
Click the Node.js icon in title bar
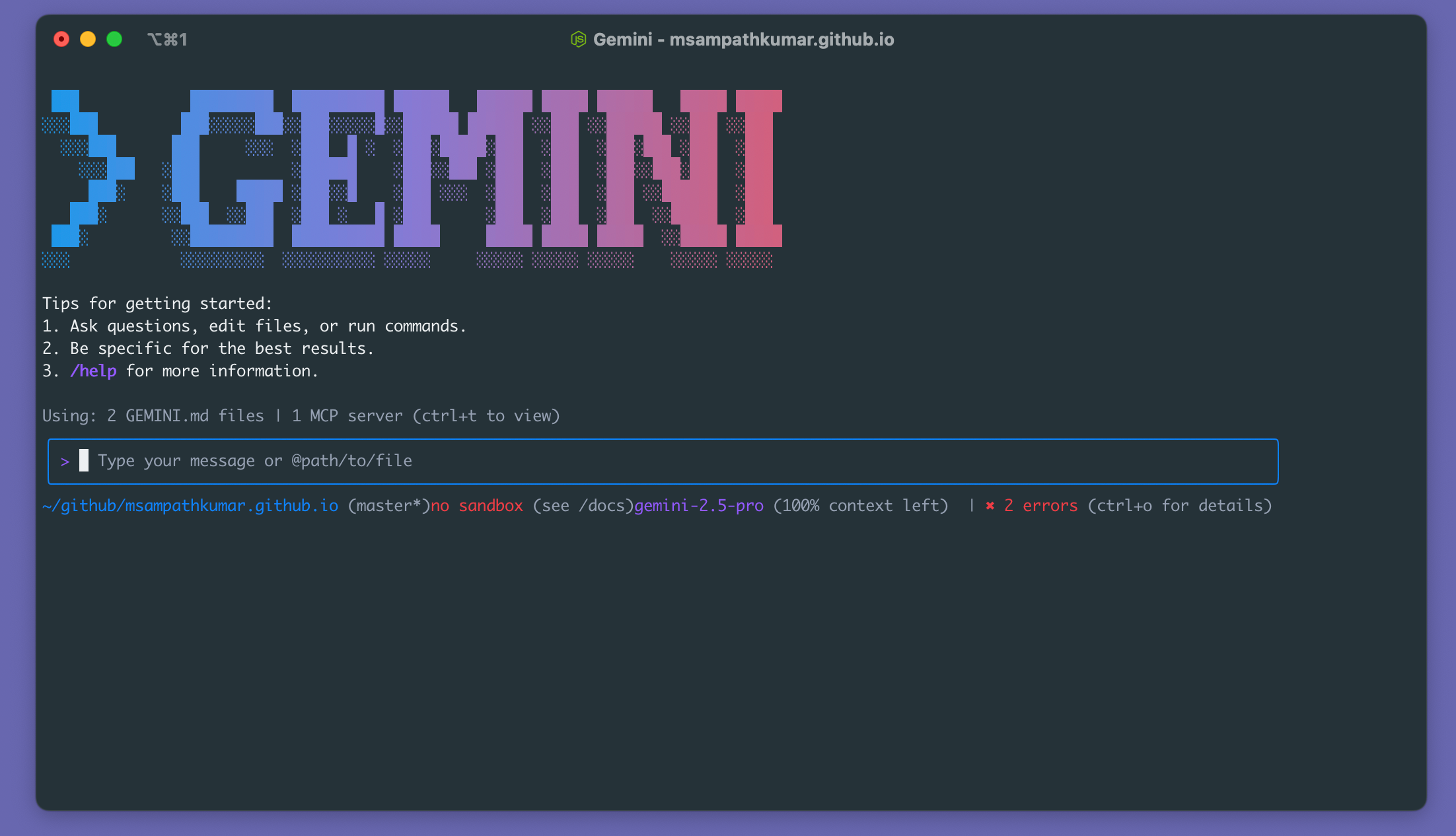[x=578, y=40]
